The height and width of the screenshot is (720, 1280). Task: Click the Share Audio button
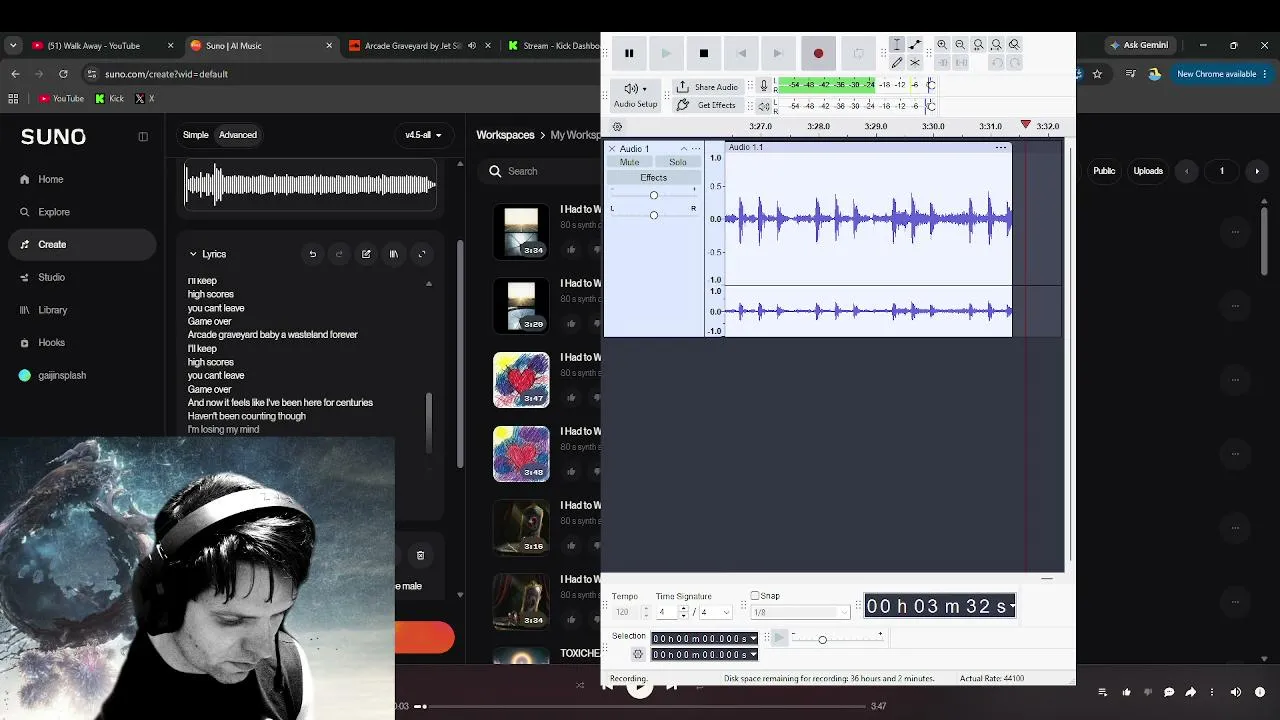[708, 87]
